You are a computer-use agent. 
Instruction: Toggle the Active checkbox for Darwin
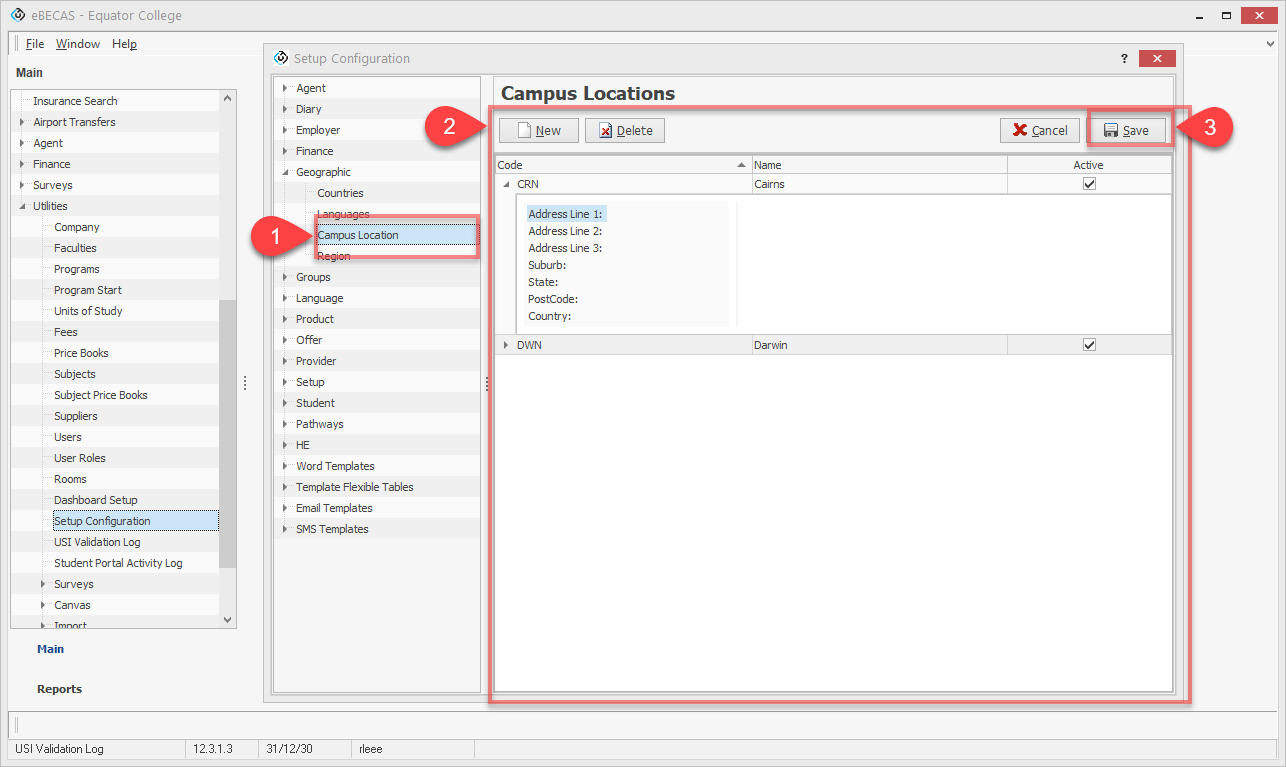(1089, 345)
